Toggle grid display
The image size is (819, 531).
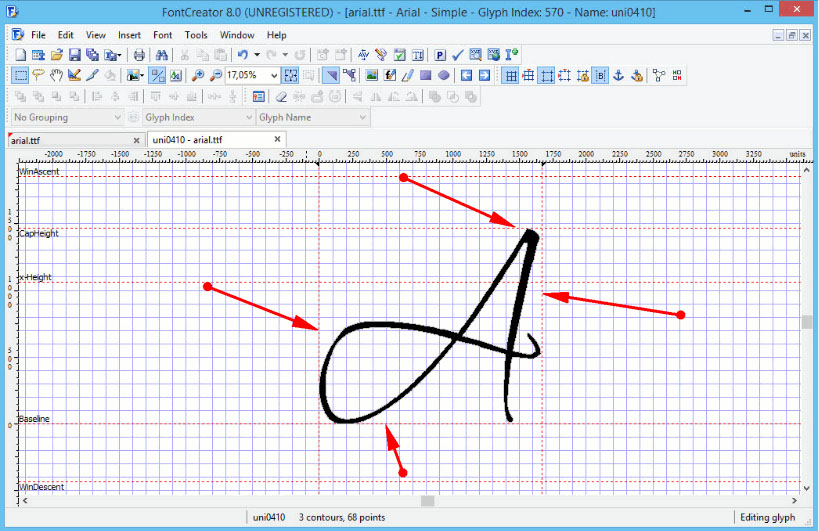pos(510,76)
